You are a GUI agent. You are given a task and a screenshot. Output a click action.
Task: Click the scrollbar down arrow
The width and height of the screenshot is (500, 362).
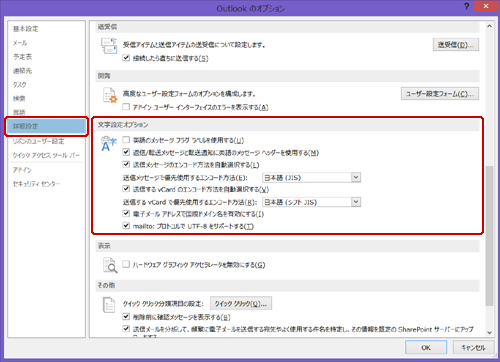(x=489, y=333)
